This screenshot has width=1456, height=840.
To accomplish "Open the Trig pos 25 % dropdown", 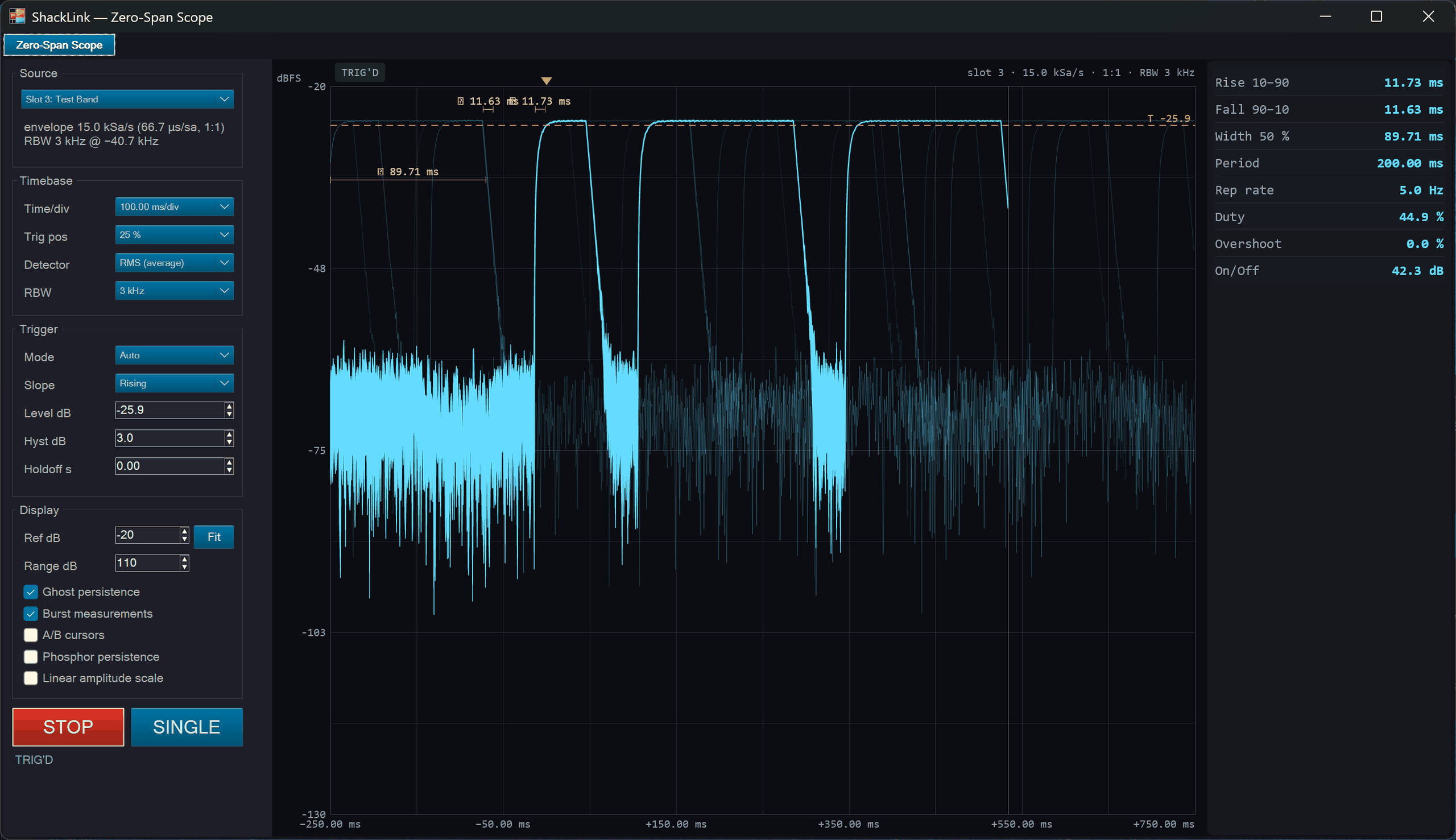I will click(174, 235).
